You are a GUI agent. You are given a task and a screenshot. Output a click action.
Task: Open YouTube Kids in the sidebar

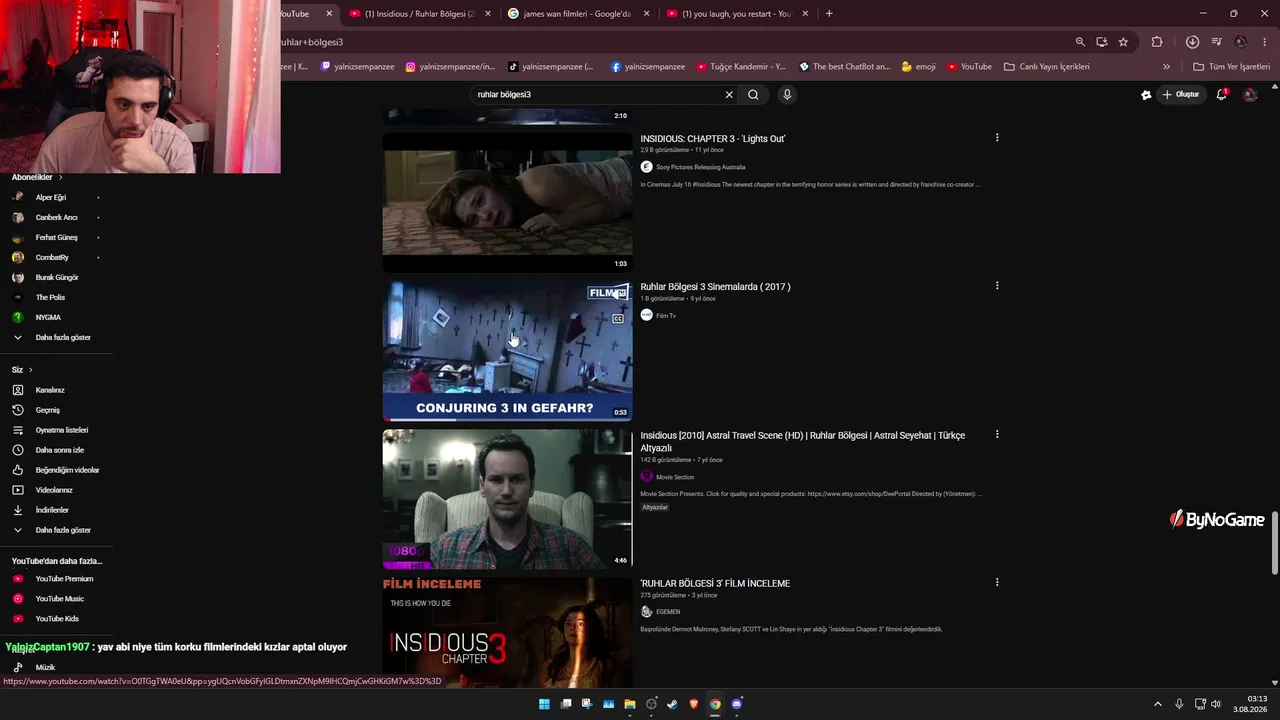click(56, 619)
